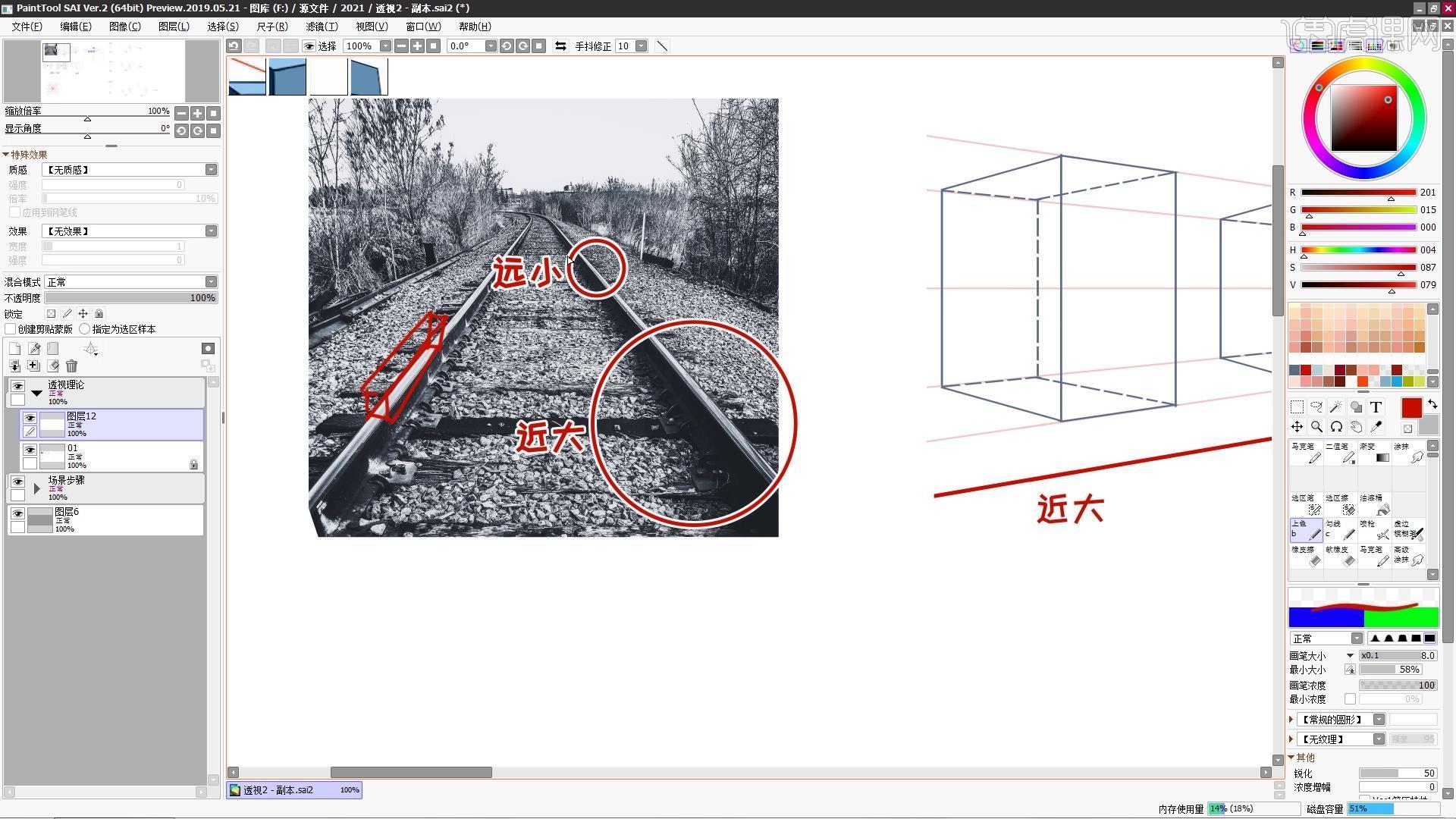Expand the 场景步骤 layer group
1456x819 pixels.
(36, 489)
